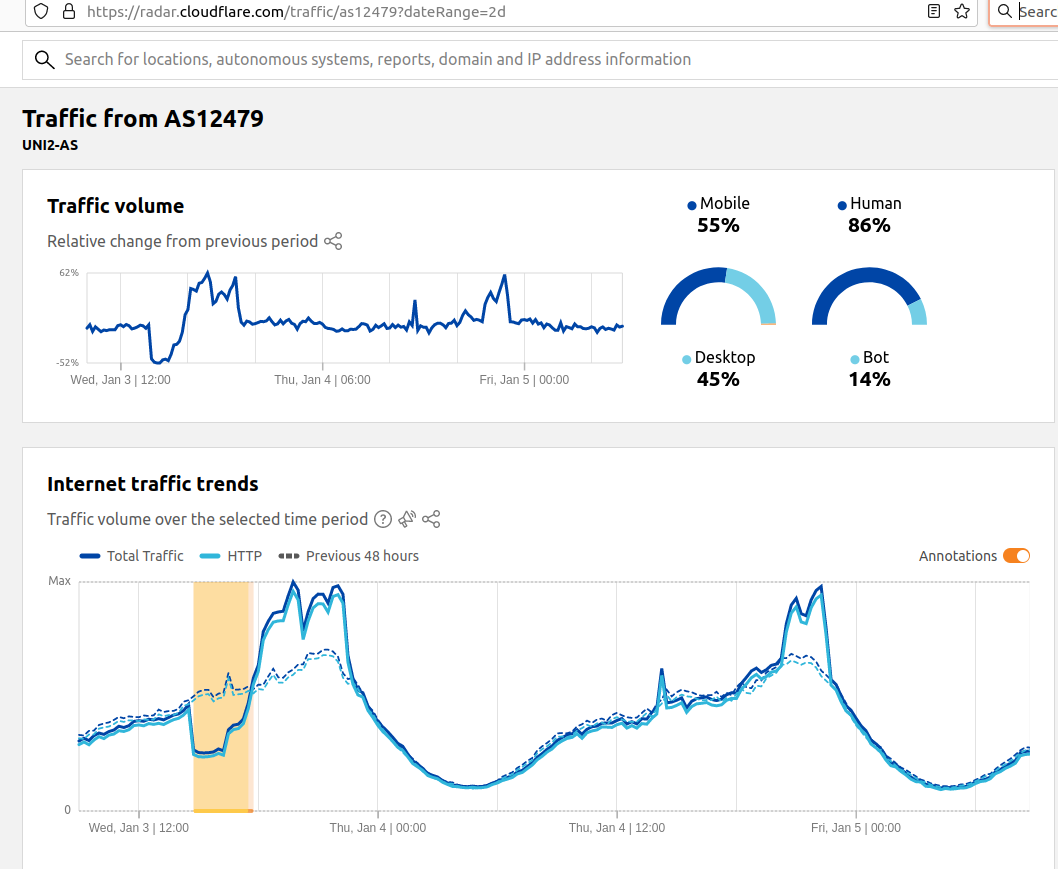Click 'Fri, Jan 5 | 00:00' in trends chart
Image resolution: width=1058 pixels, height=869 pixels.
tap(856, 828)
